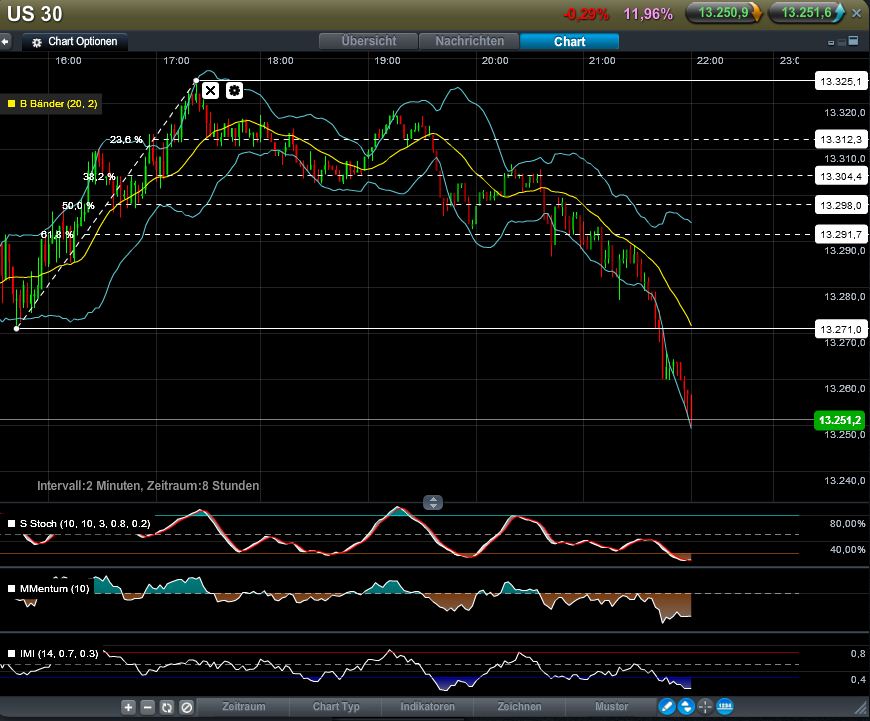Click the panel divider up-down expander handle
Viewport: 870px width, 721px height.
(x=433, y=503)
